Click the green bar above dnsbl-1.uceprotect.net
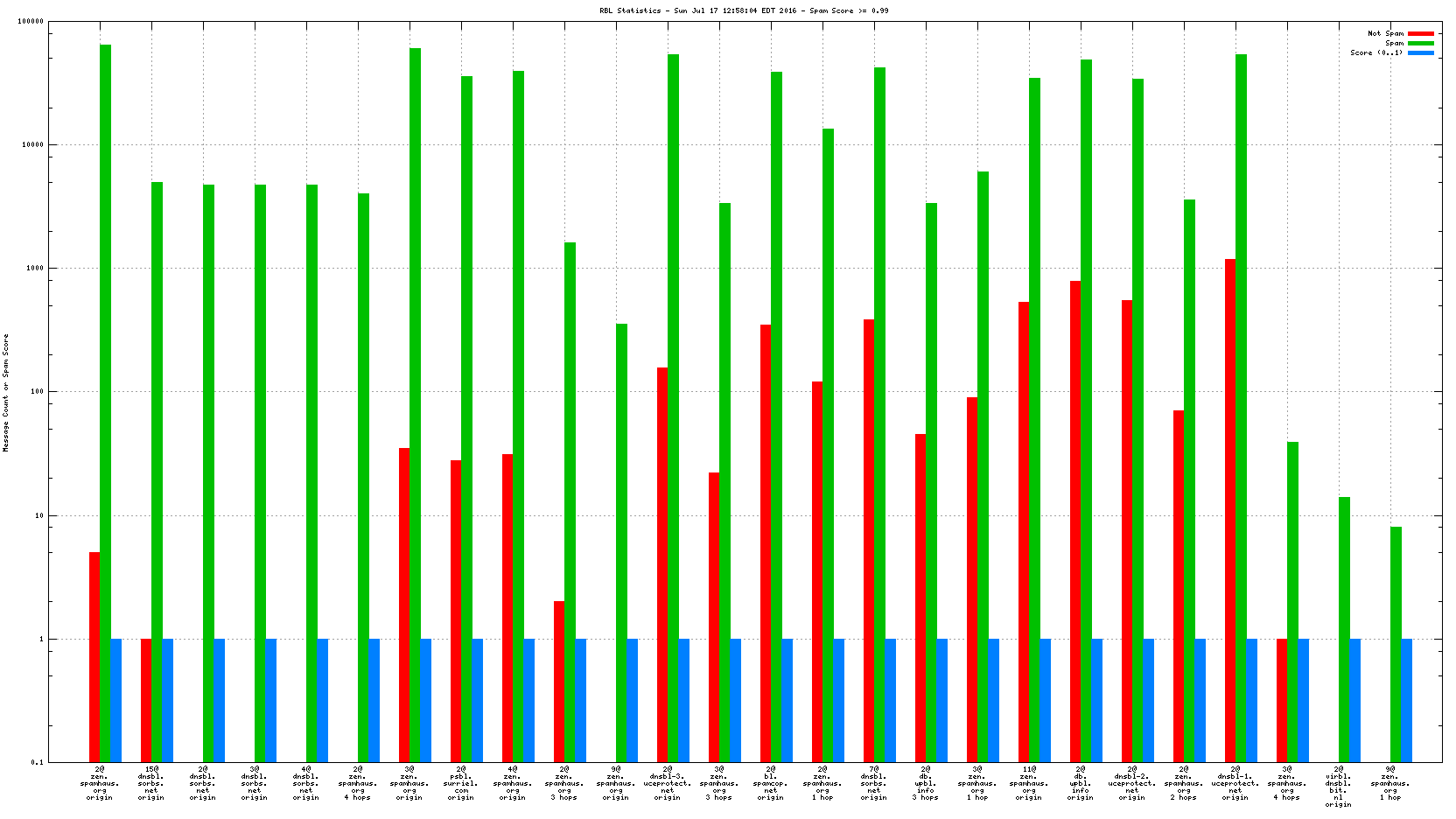The width and height of the screenshot is (1456, 819). point(1241,350)
